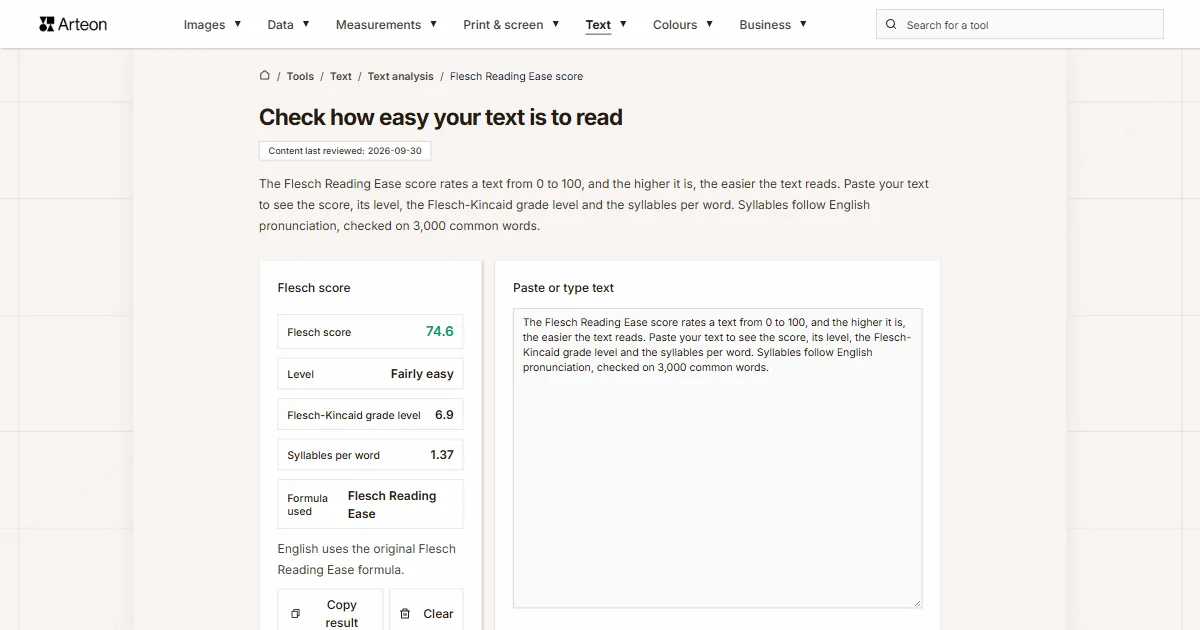Go to Text analysis breadcrumb link
The width and height of the screenshot is (1200, 630).
[x=400, y=76]
